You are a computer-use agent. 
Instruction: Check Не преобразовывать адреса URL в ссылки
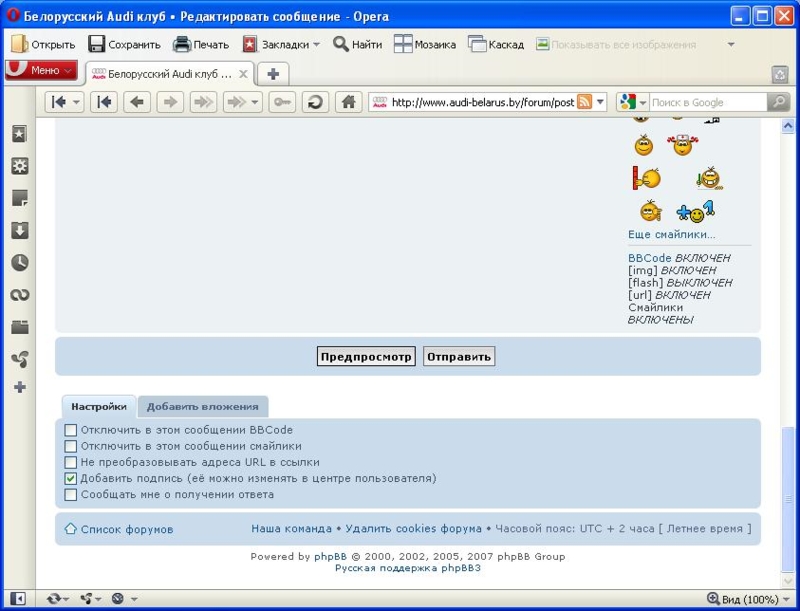[x=70, y=463]
